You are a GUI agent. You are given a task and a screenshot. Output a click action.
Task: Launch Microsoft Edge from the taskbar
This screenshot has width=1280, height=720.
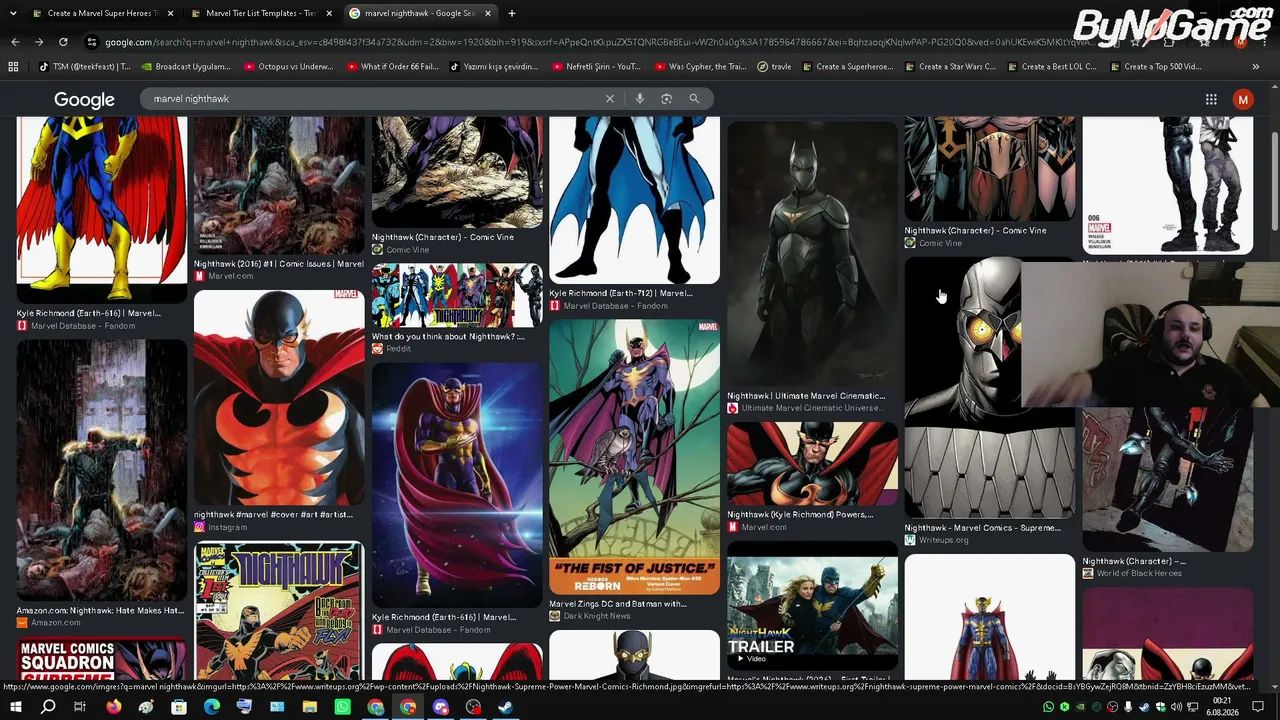pyautogui.click(x=212, y=707)
